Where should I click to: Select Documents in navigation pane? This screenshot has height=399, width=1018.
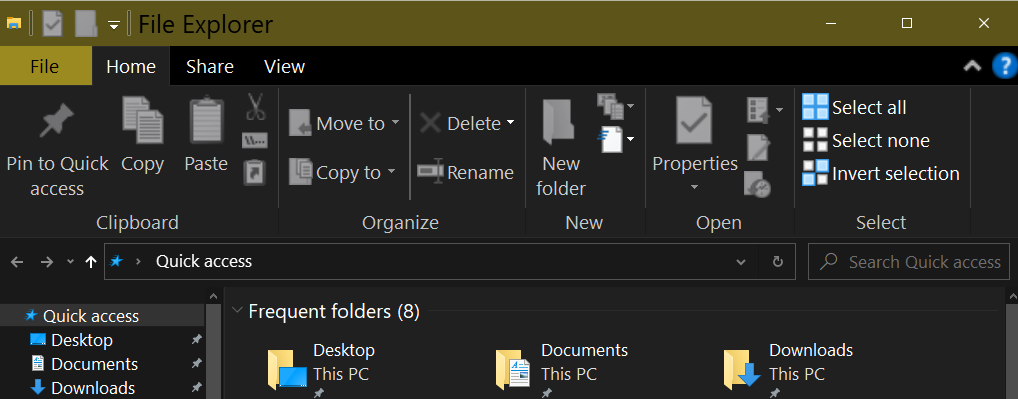pyautogui.click(x=103, y=364)
